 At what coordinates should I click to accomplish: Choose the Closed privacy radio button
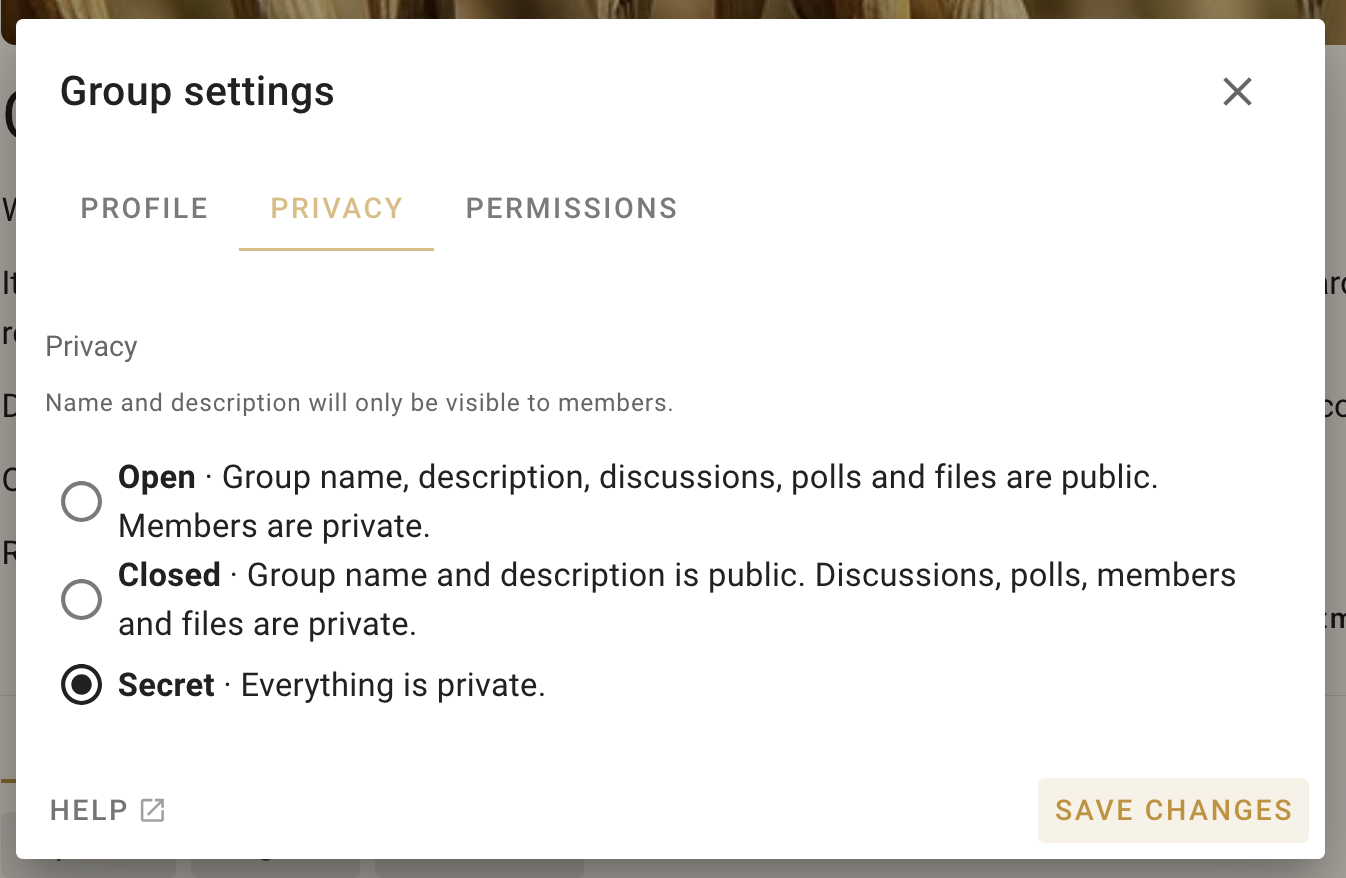coord(81,599)
